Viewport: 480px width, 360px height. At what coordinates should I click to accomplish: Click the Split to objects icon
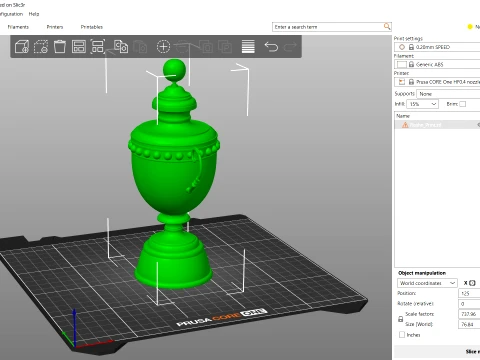(x=206, y=47)
